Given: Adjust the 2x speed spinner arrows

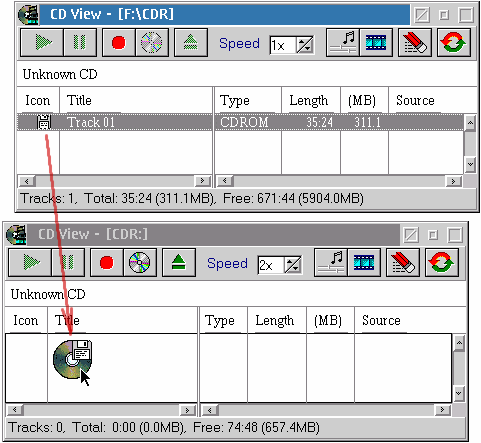Looking at the screenshot, I should pos(293,265).
